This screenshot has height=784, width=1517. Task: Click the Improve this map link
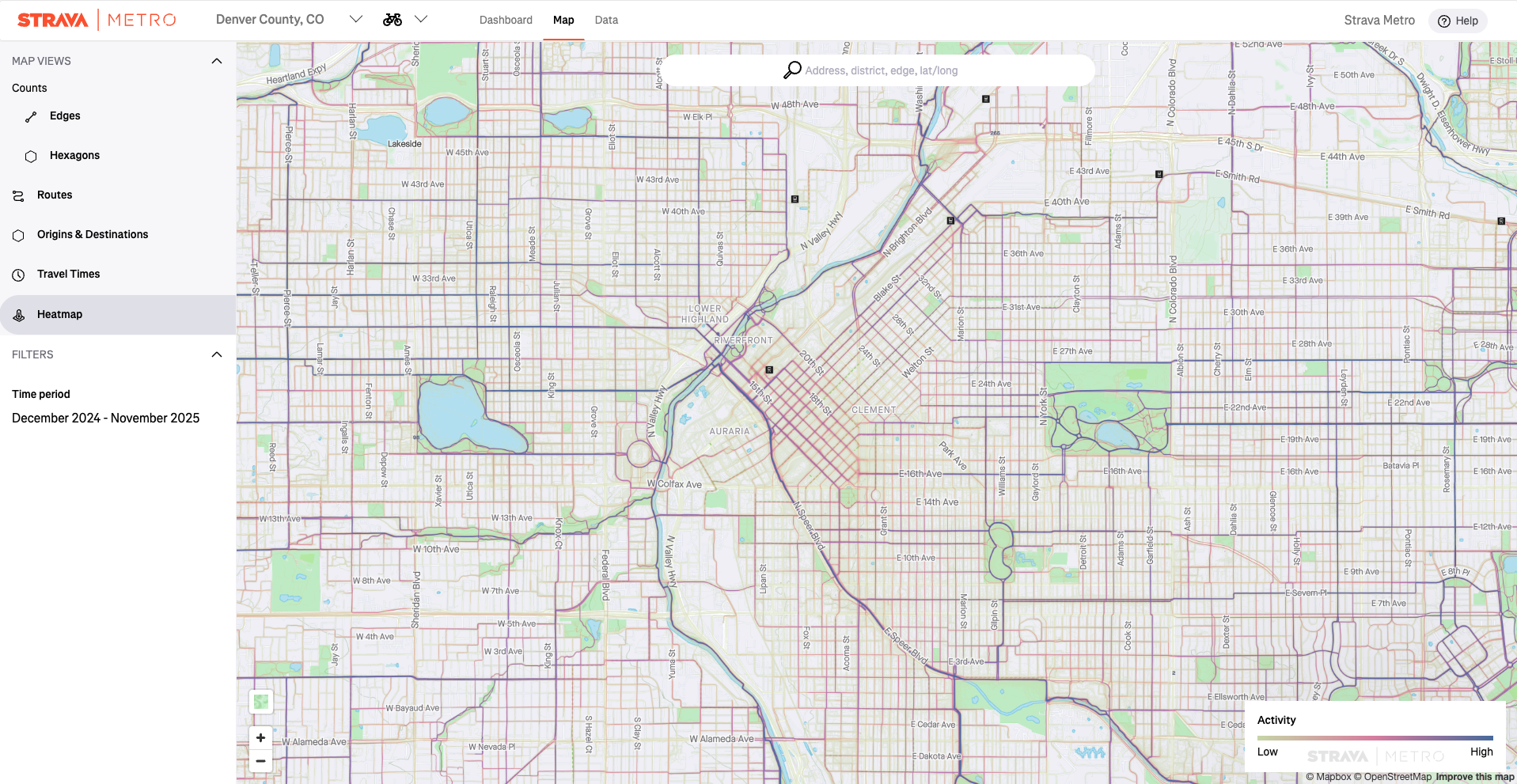(1474, 777)
